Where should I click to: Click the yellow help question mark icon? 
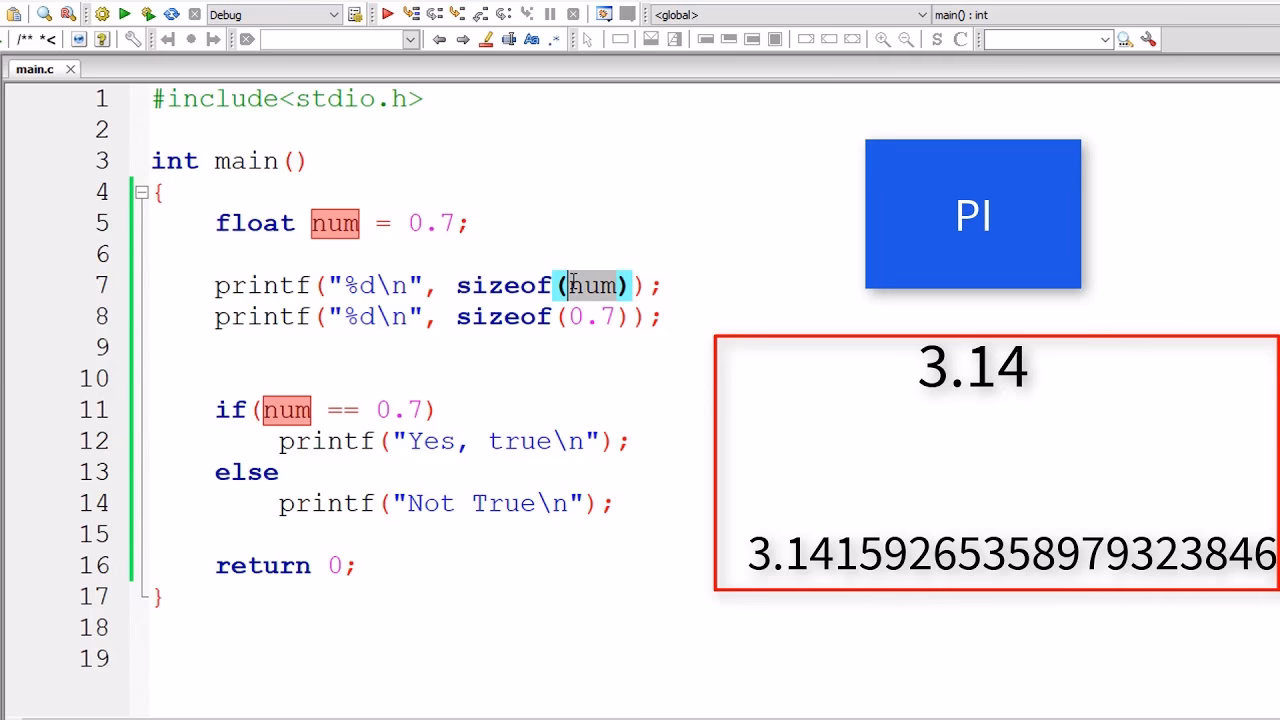click(x=101, y=39)
